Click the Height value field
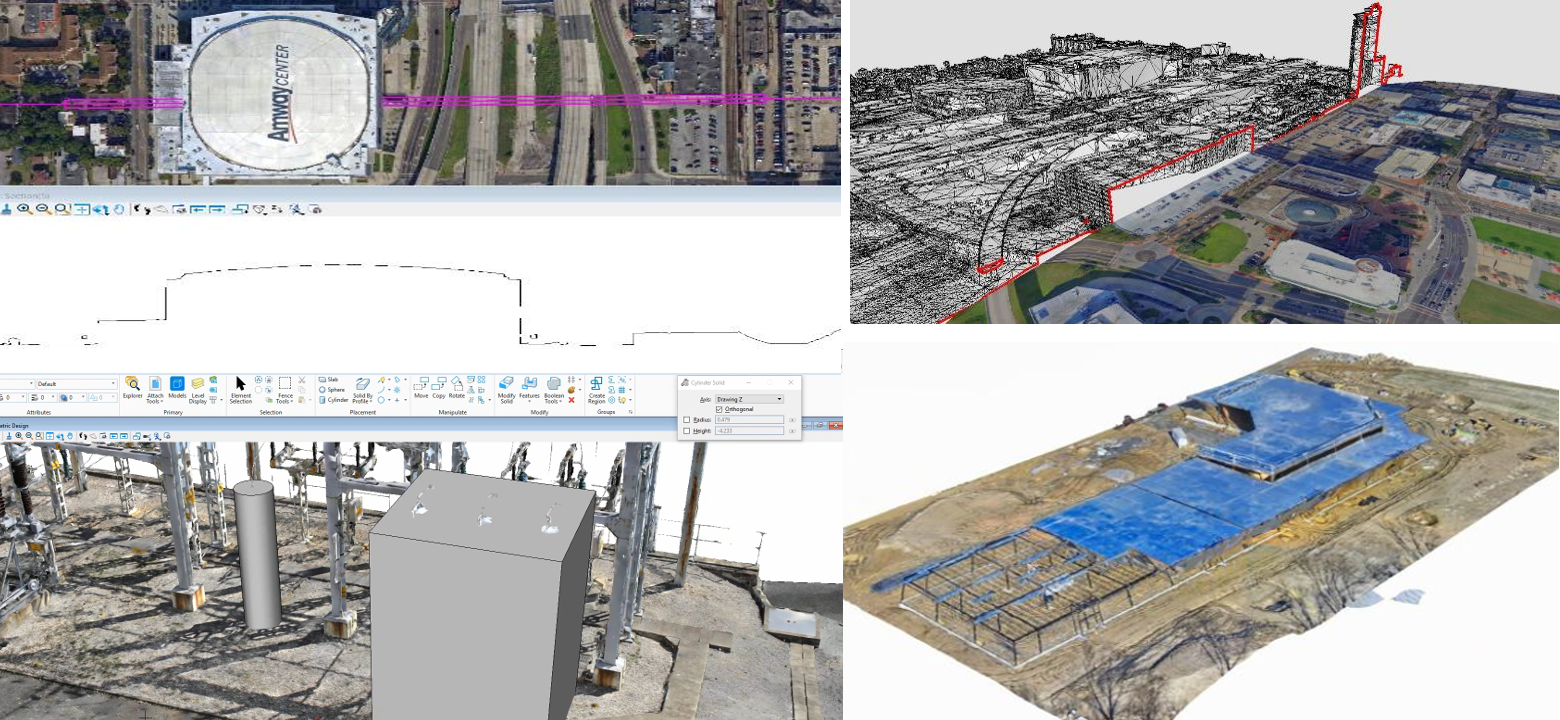1560x720 pixels. 749,431
